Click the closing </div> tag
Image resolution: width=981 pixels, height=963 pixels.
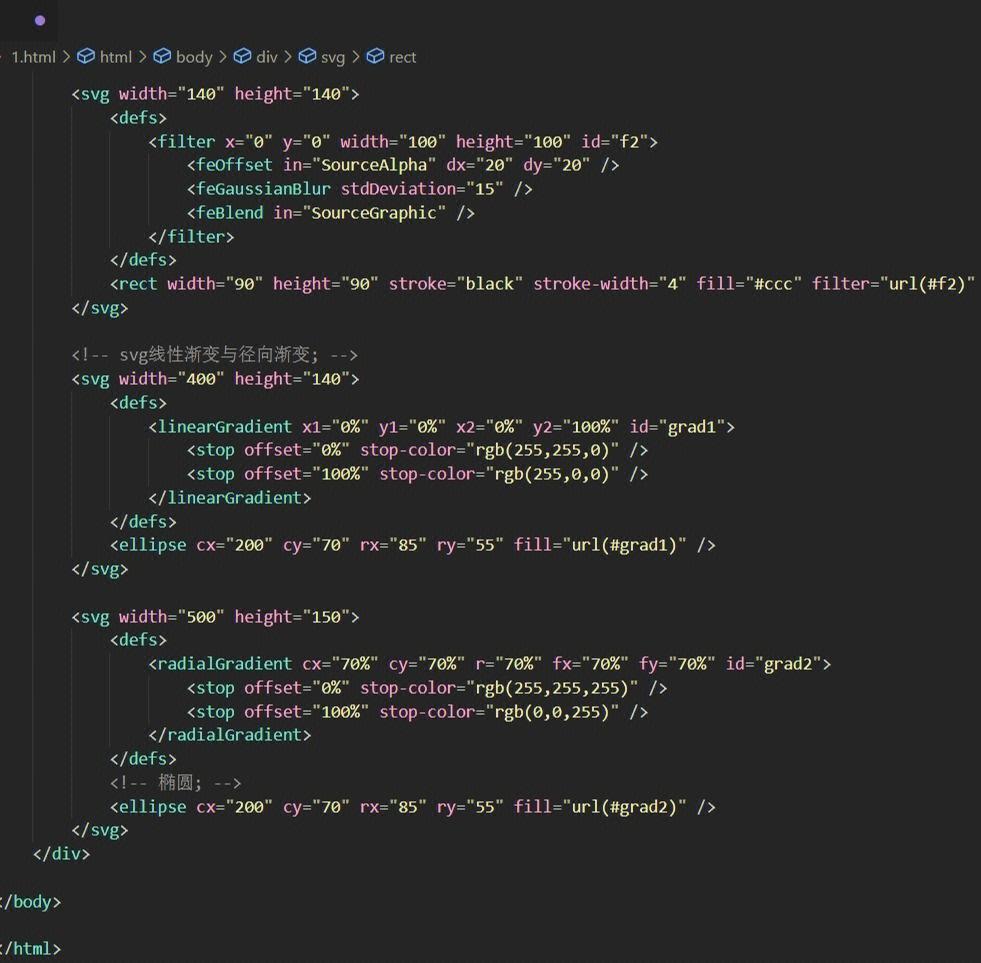pos(61,854)
